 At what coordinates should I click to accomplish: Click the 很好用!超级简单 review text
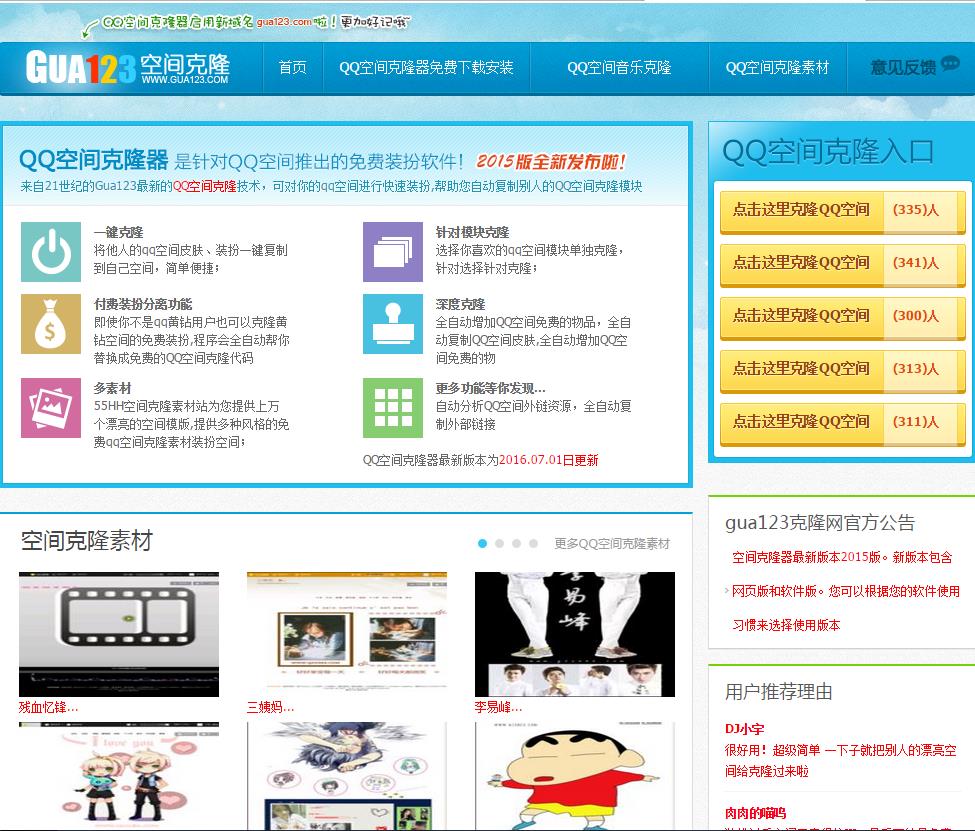840,761
